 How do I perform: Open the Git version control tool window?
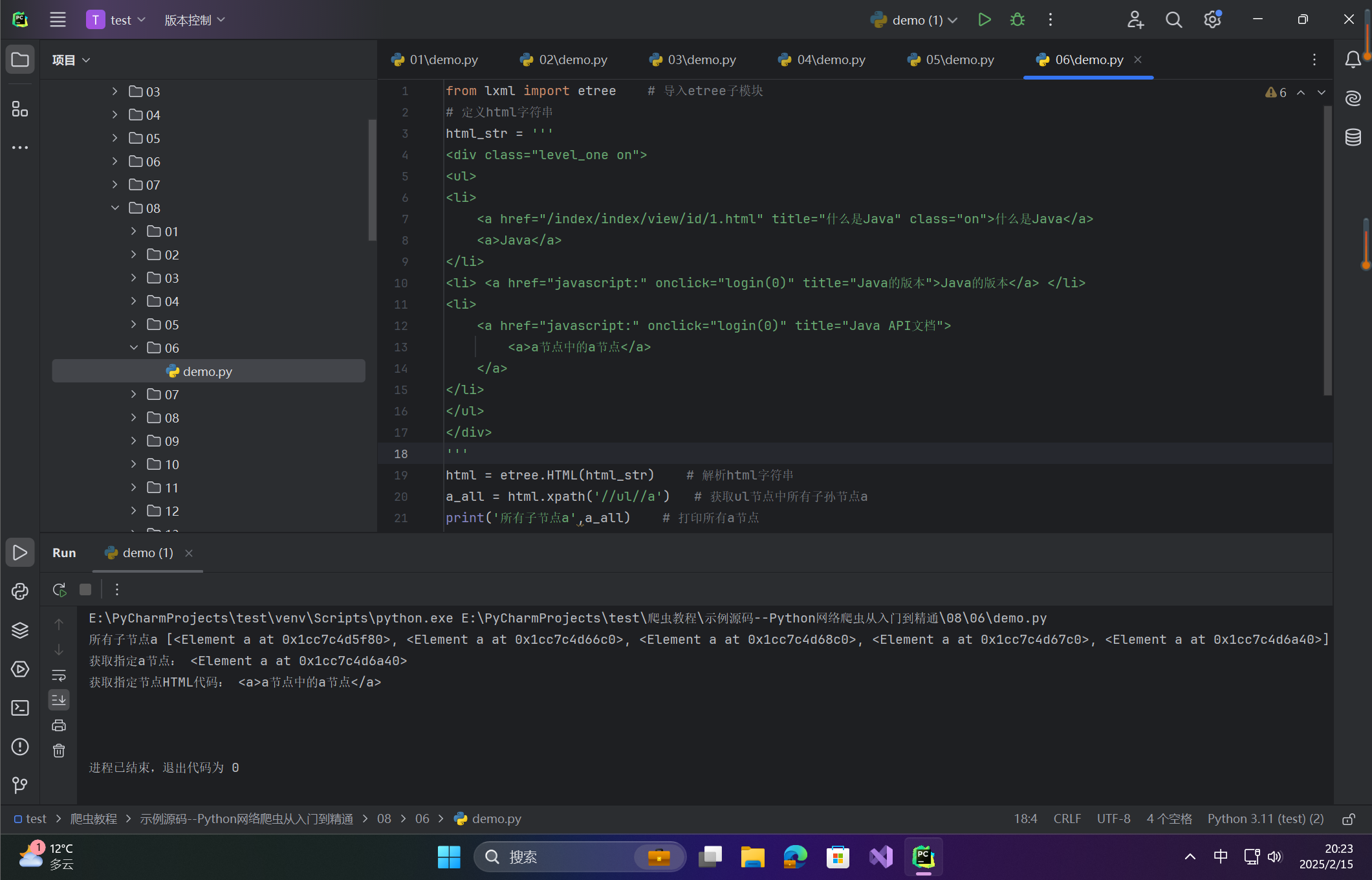[20, 785]
